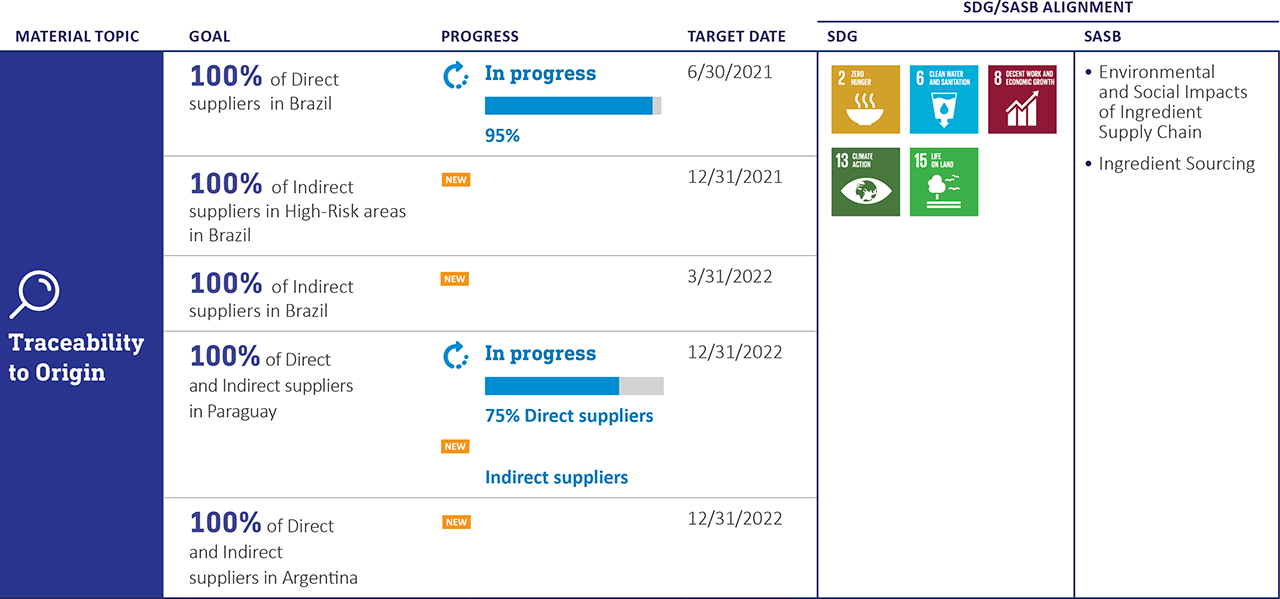The height and width of the screenshot is (599, 1280).
Task: Click the Ingredient Sourcing SASB item
Action: click(1176, 164)
